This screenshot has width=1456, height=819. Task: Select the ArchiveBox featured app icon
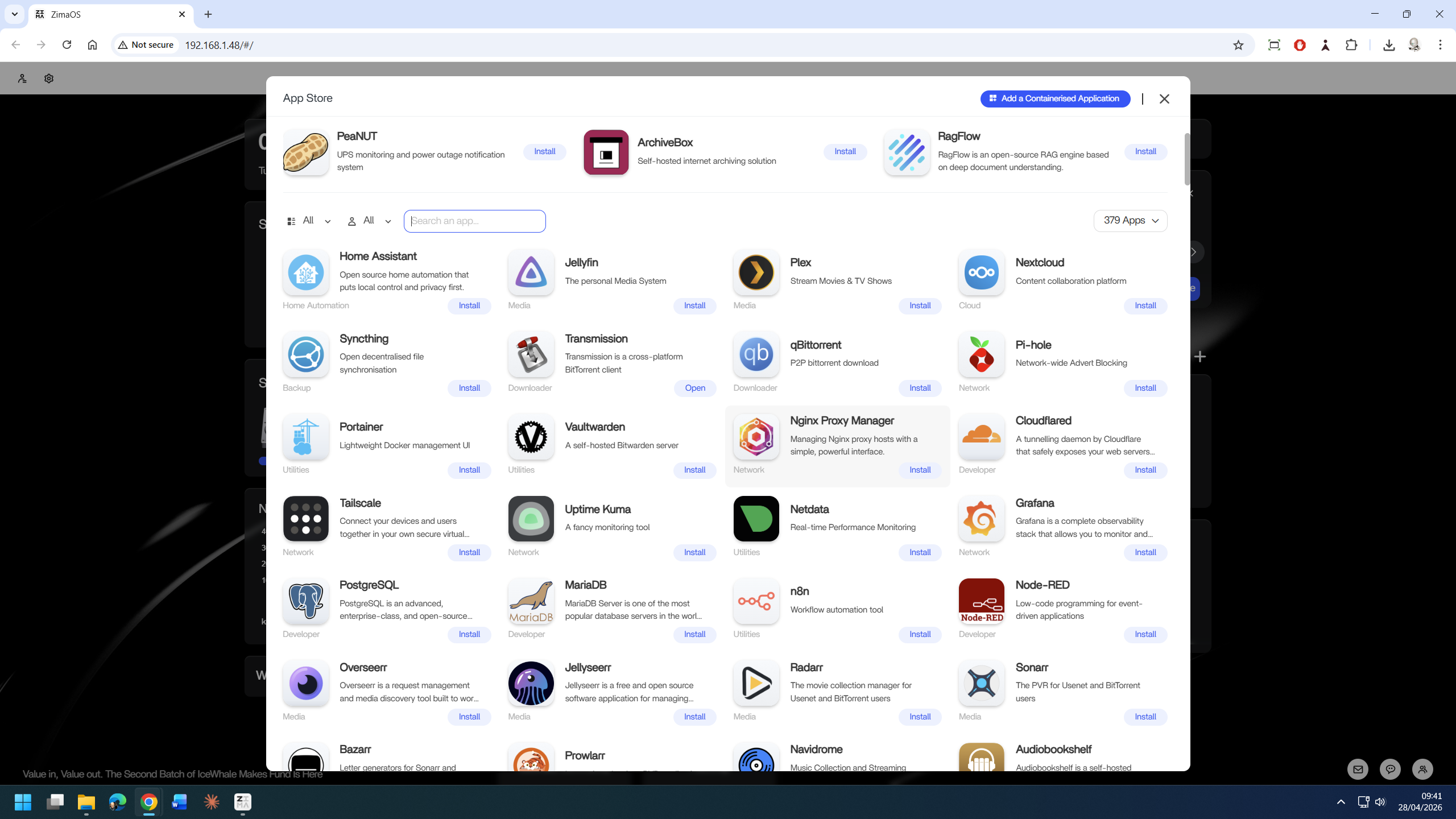coord(606,152)
